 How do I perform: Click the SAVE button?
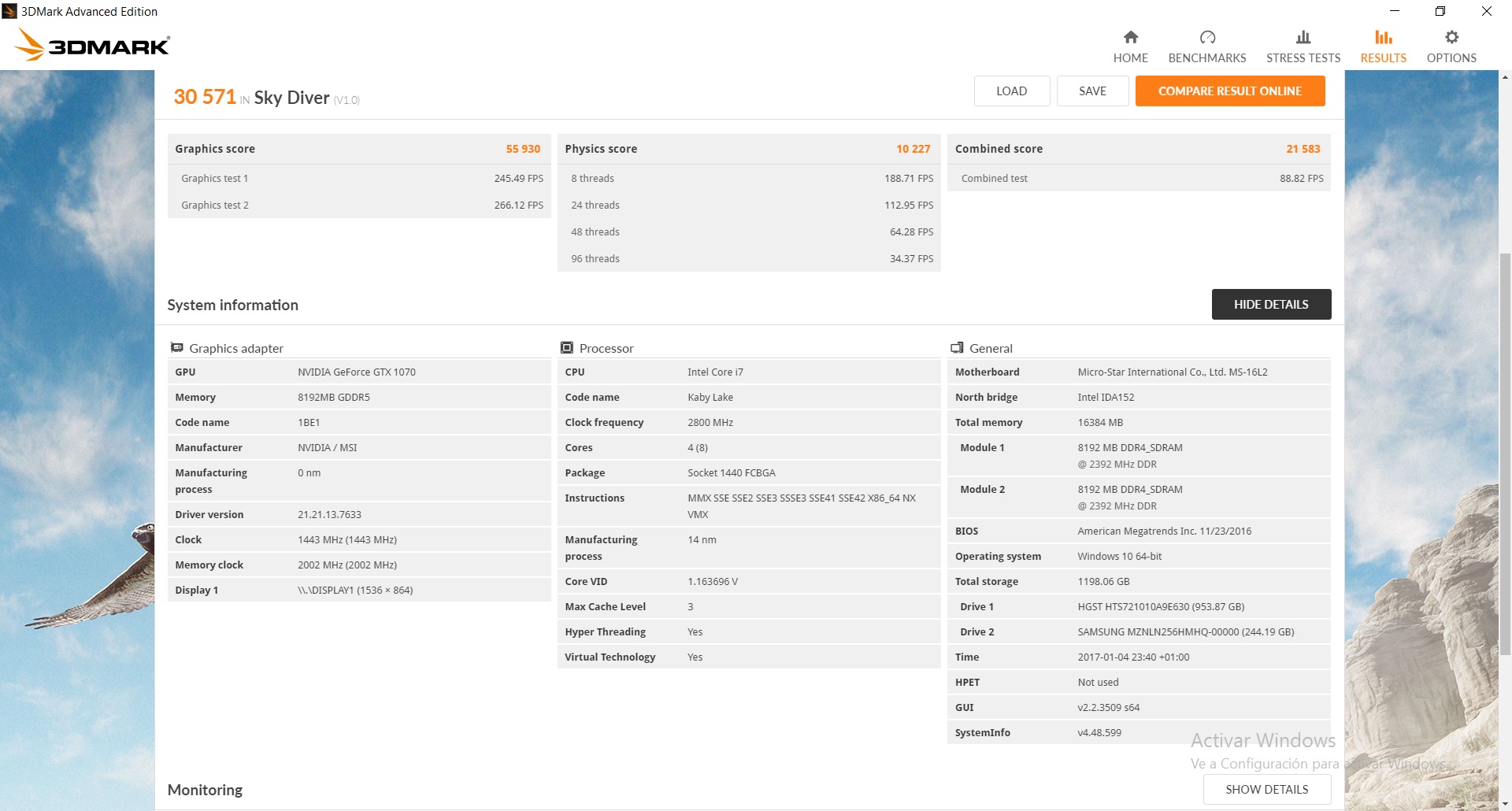click(1092, 91)
